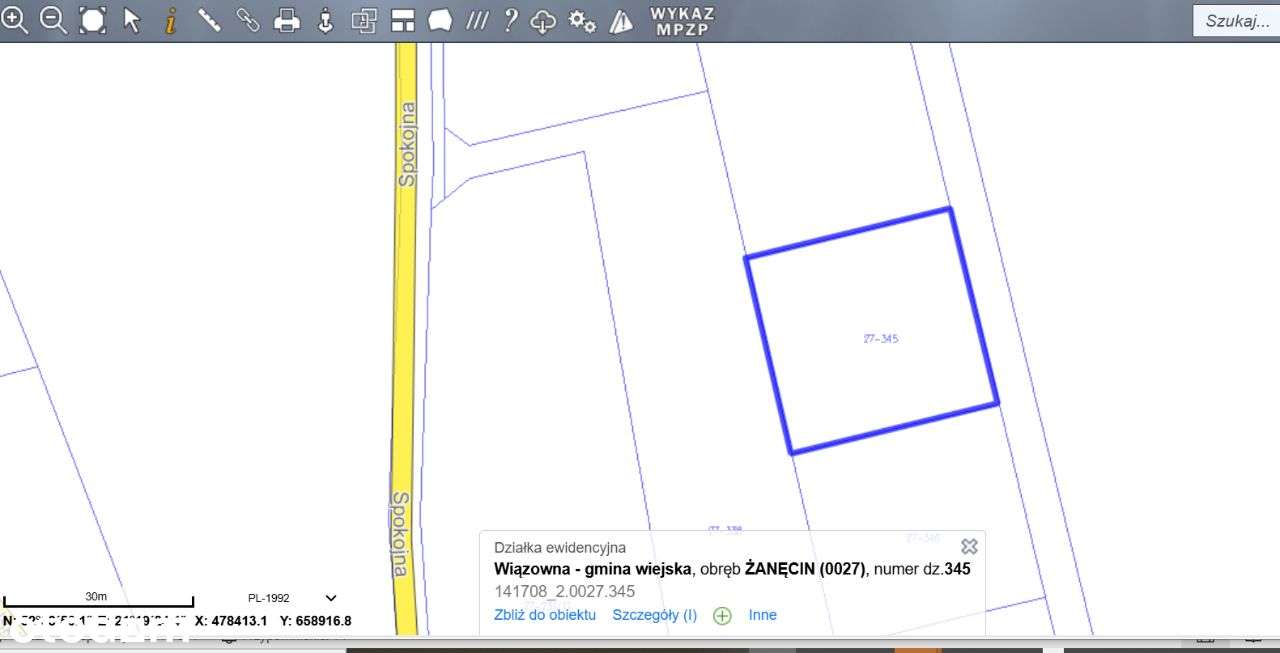
Task: Click lower Spokojna street label
Action: (x=400, y=533)
